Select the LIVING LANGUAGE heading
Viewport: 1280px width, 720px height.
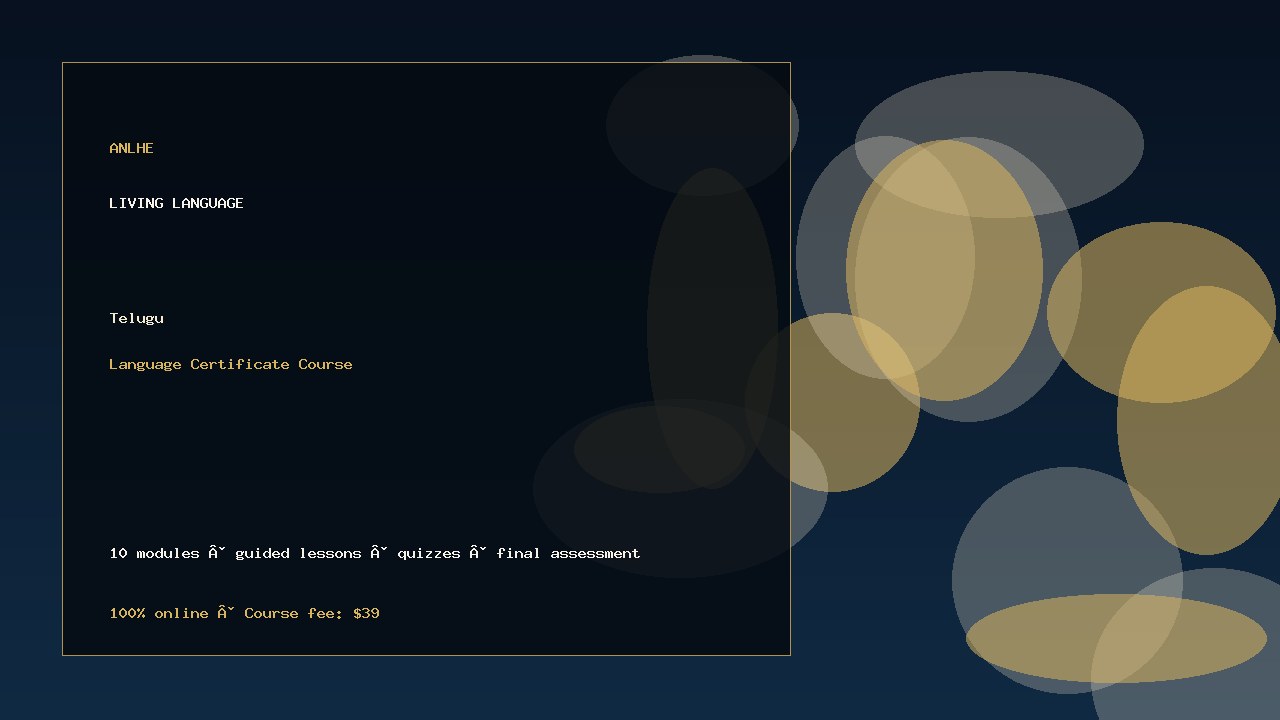pos(176,203)
